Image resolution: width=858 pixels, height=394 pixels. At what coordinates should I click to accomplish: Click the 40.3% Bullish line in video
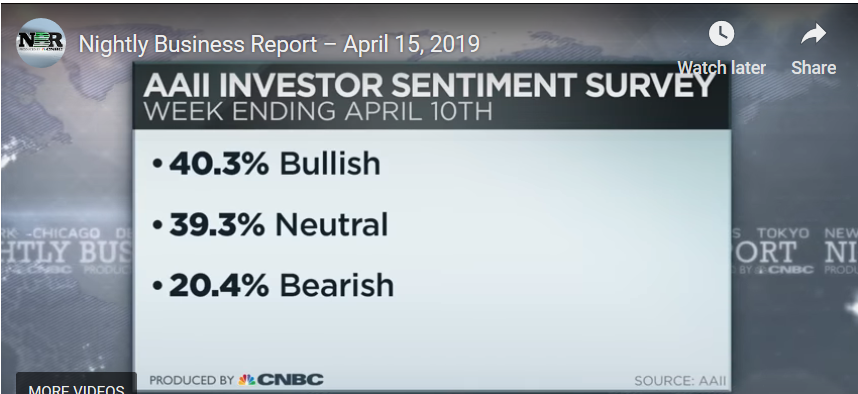[x=266, y=164]
